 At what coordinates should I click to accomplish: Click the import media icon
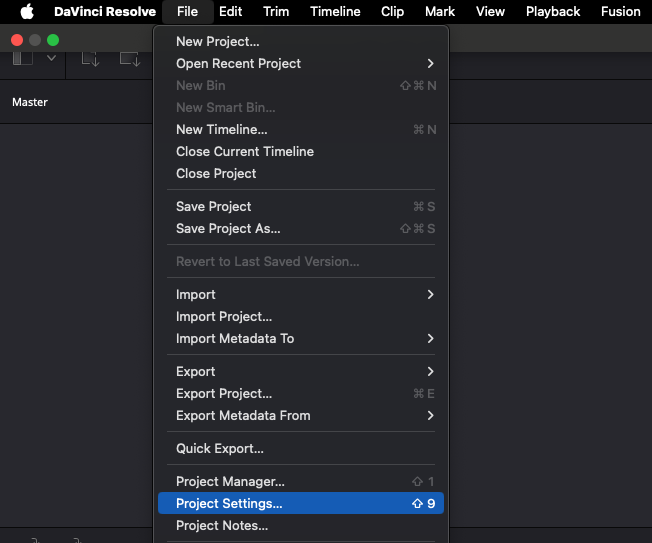[91, 59]
